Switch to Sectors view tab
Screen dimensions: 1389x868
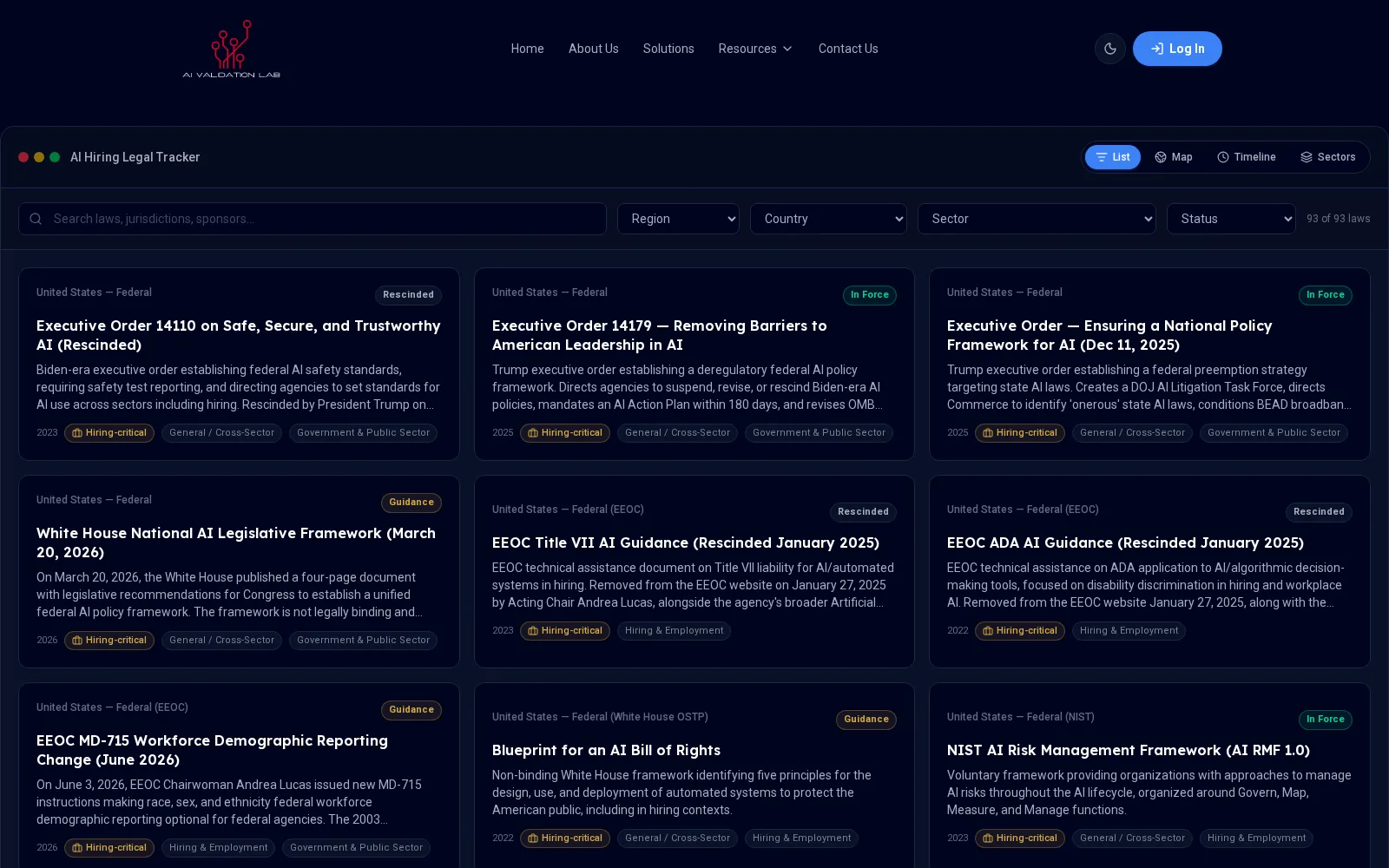[x=1328, y=157]
